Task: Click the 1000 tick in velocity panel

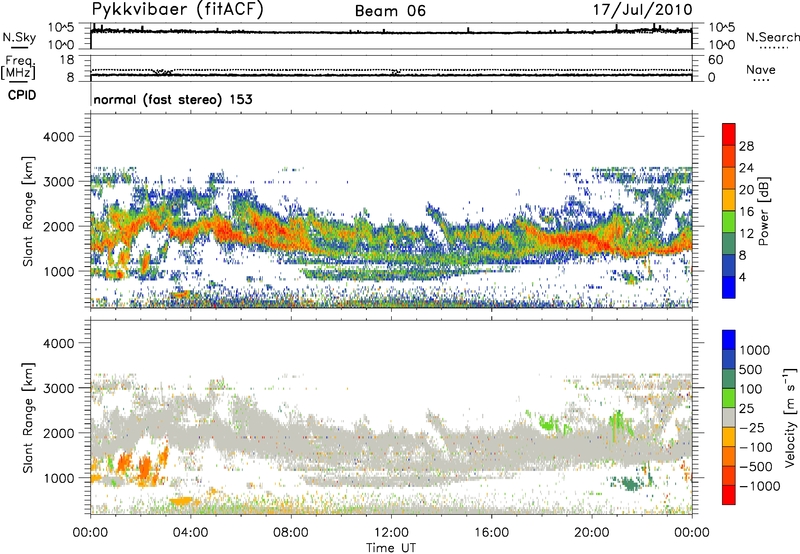Action: [58, 478]
